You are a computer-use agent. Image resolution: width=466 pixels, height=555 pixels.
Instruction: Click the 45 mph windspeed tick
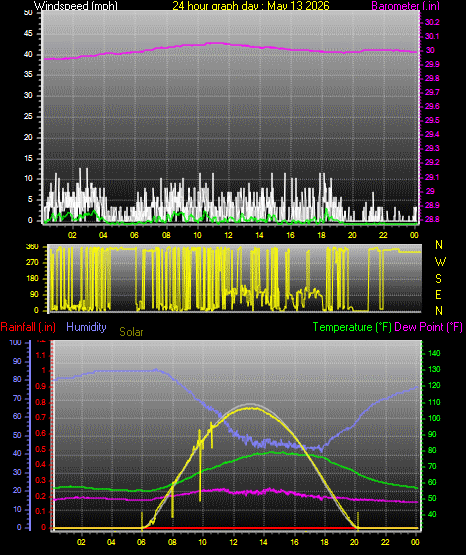[28, 34]
